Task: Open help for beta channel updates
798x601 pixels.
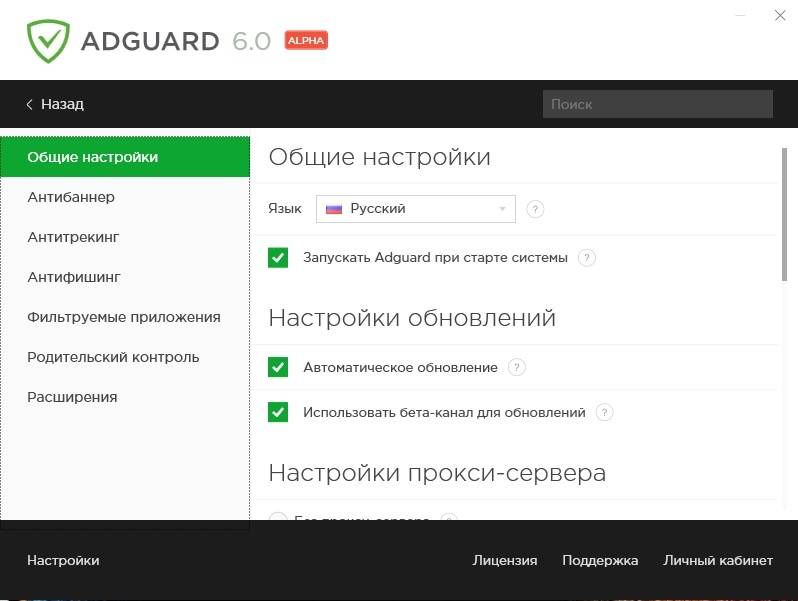Action: (x=604, y=412)
